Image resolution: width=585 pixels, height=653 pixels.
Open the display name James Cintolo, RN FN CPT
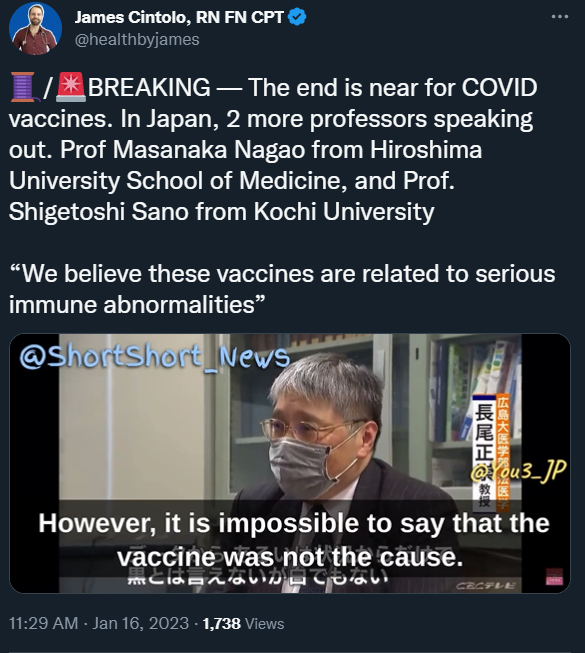point(179,17)
